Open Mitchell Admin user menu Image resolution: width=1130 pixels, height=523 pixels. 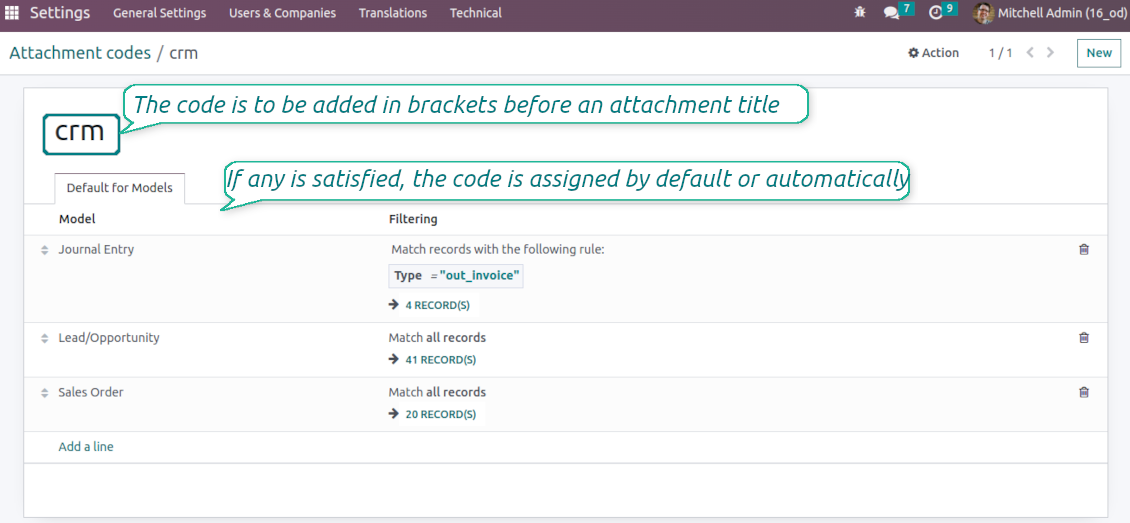tap(1051, 13)
